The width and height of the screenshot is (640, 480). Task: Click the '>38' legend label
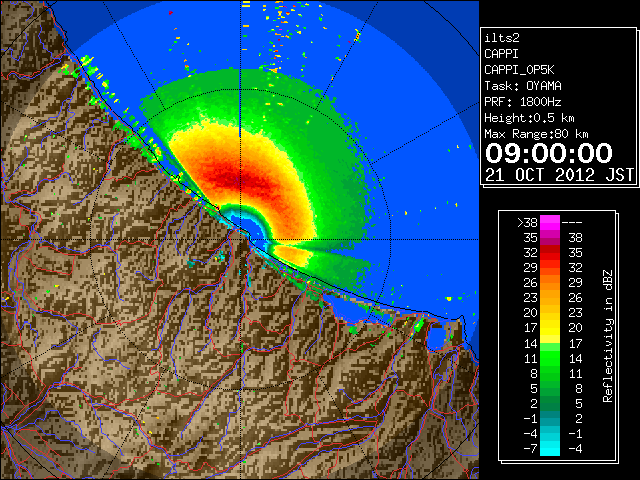[527, 223]
